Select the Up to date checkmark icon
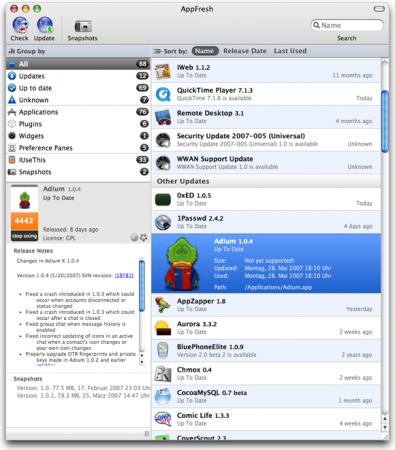This screenshot has height=450, width=395. tap(12, 88)
